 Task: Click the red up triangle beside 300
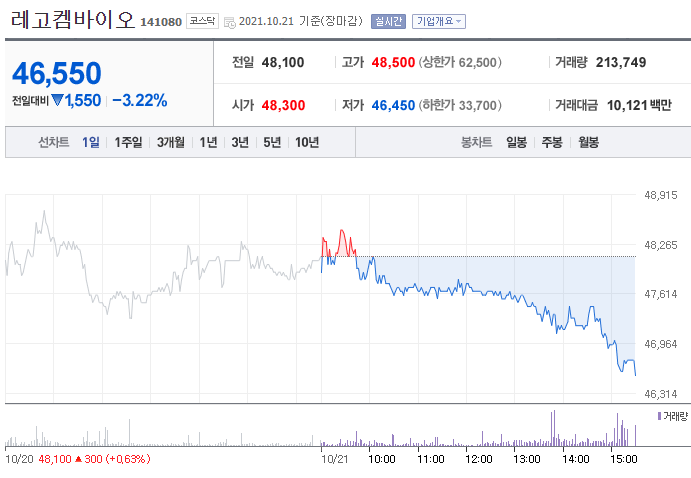pyautogui.click(x=78, y=459)
